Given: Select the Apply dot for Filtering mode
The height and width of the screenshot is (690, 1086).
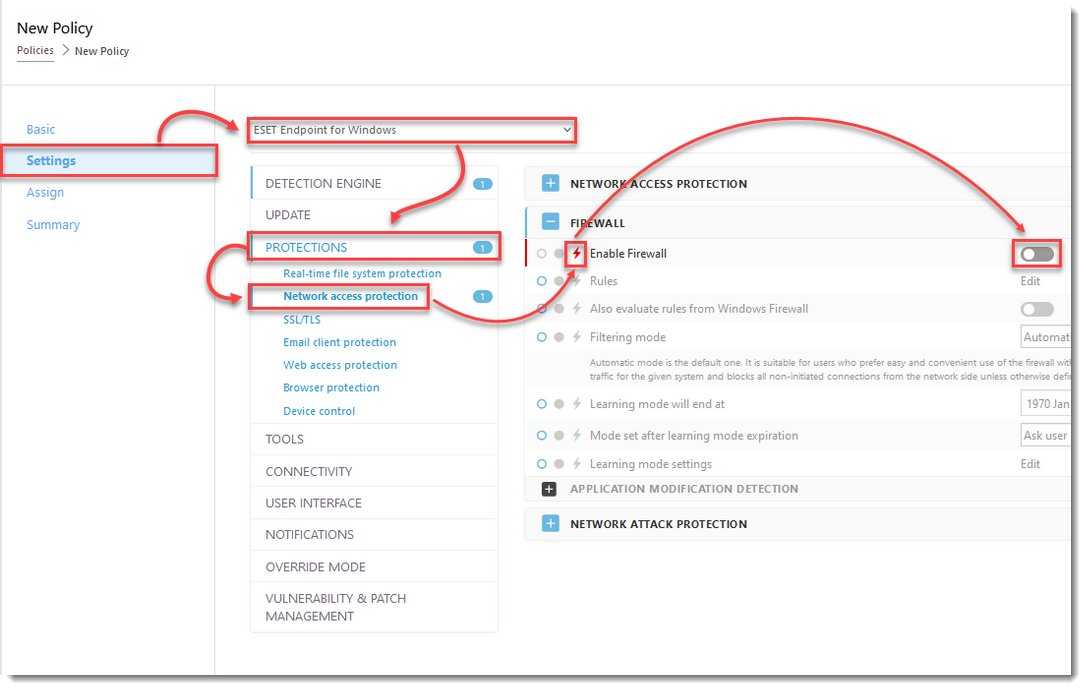Looking at the screenshot, I should [x=559, y=337].
